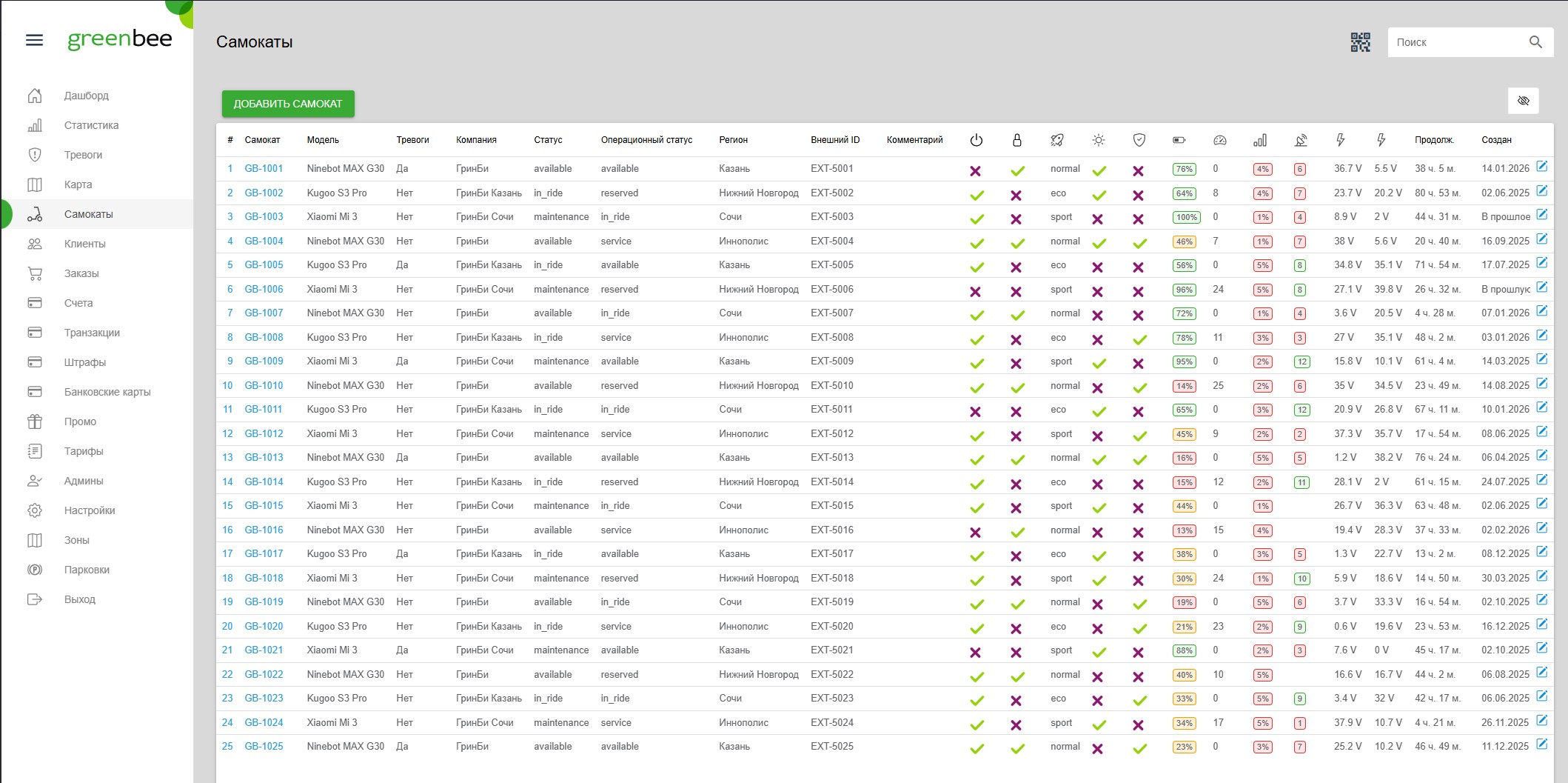
Task: Click the speedometer column header icon
Action: point(1219,140)
